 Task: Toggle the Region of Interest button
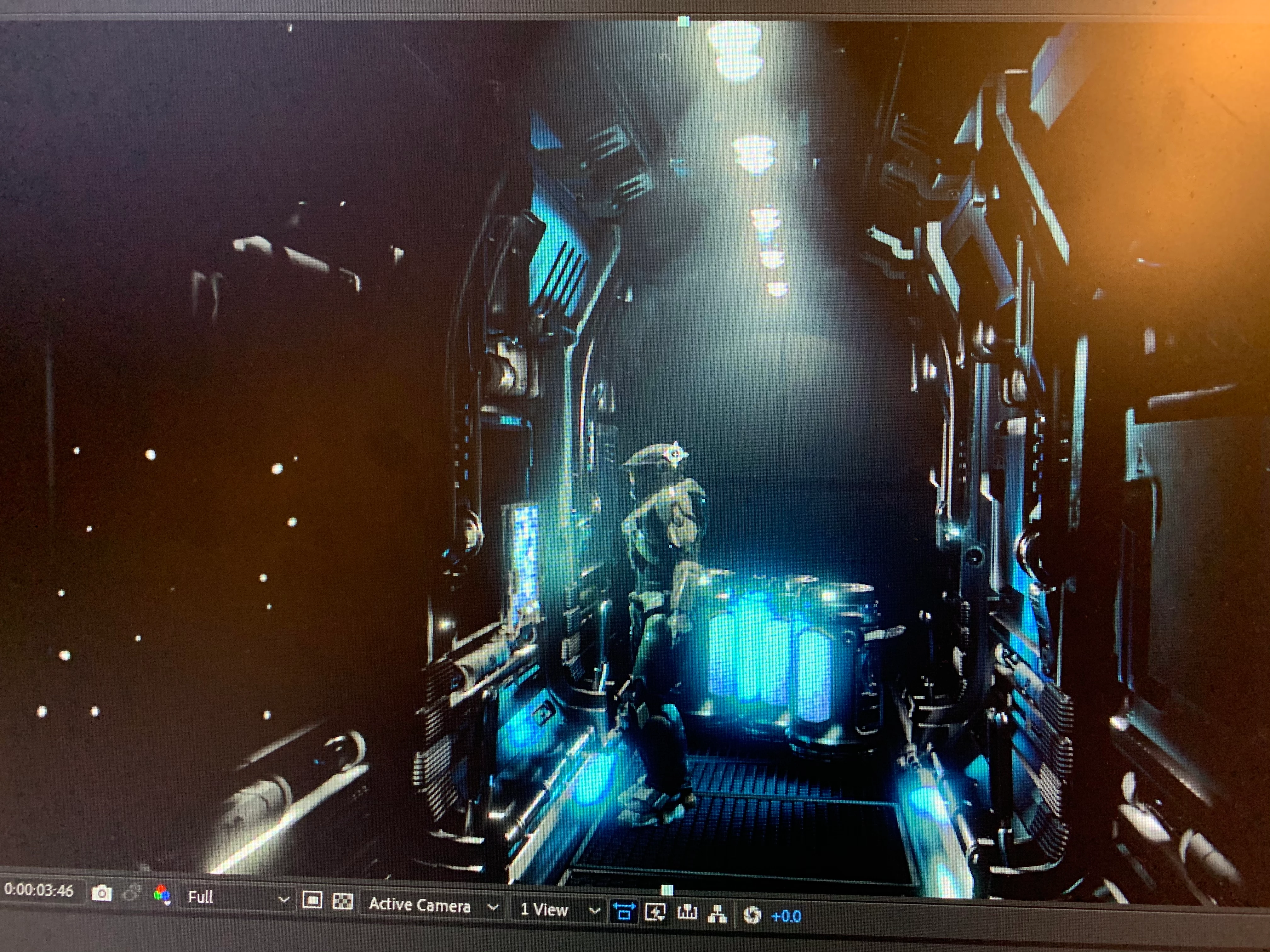(312, 900)
